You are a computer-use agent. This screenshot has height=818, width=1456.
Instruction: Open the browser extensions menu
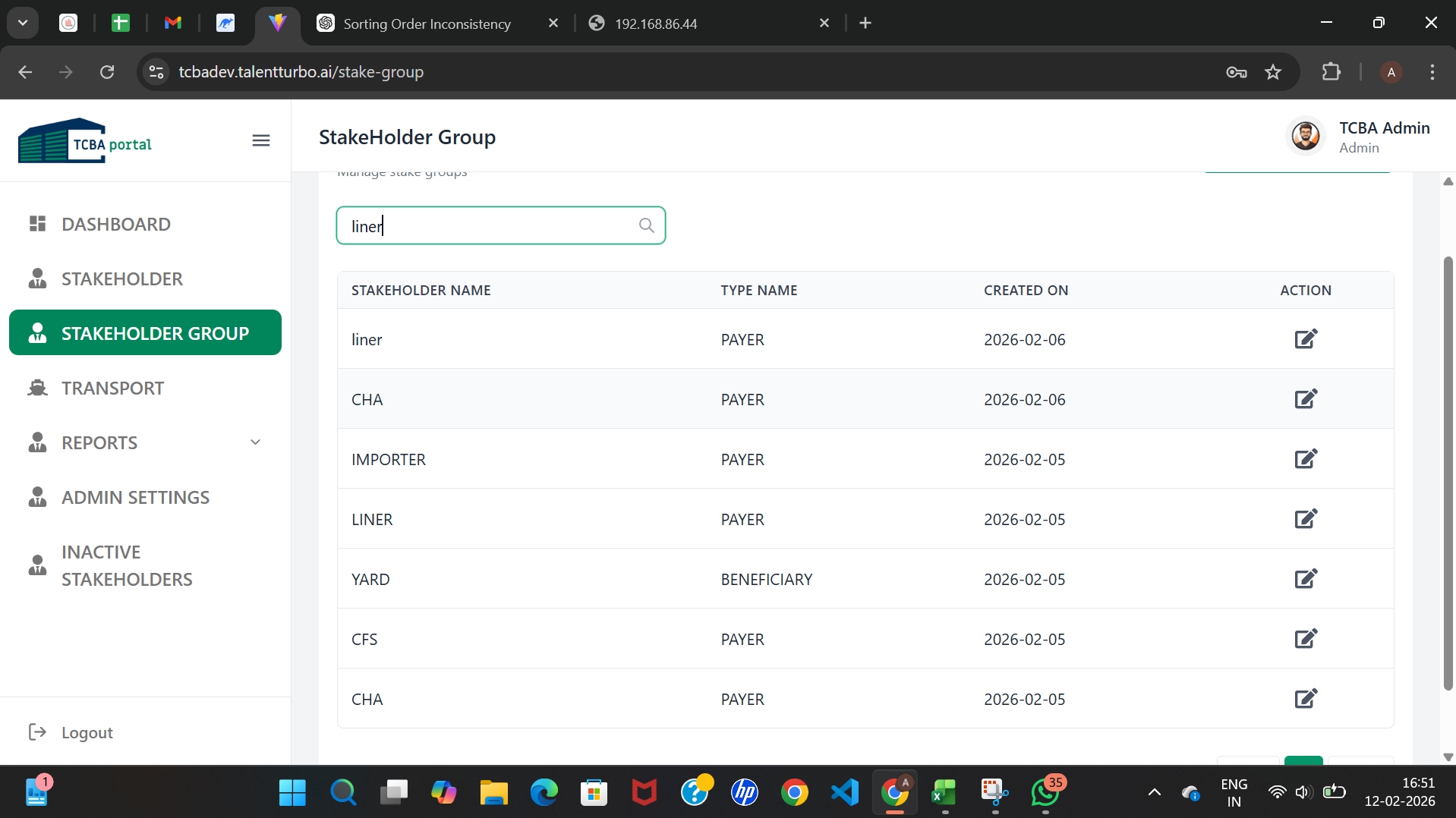pyautogui.click(x=1331, y=72)
